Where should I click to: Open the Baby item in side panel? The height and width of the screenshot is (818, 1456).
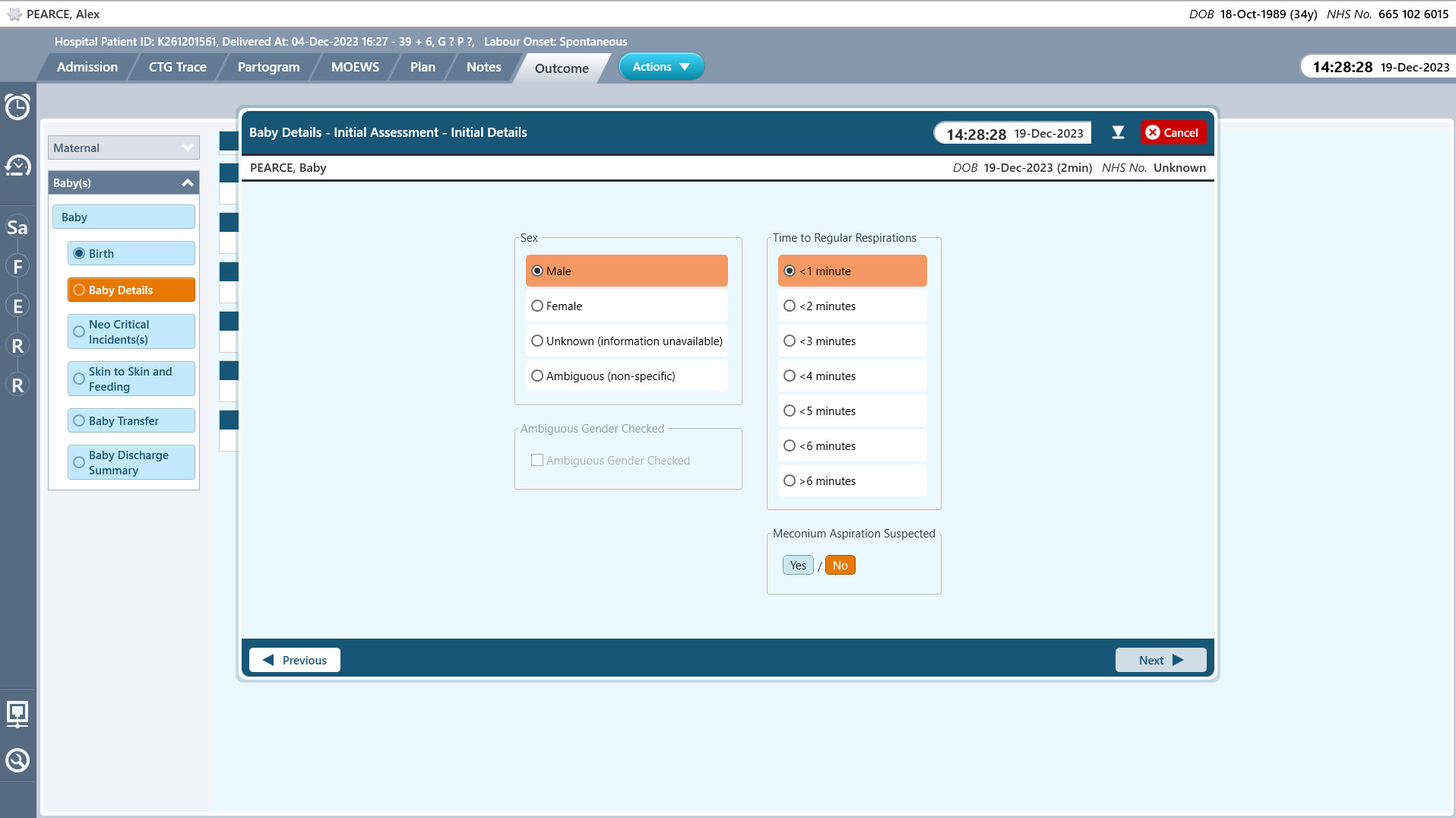[124, 217]
